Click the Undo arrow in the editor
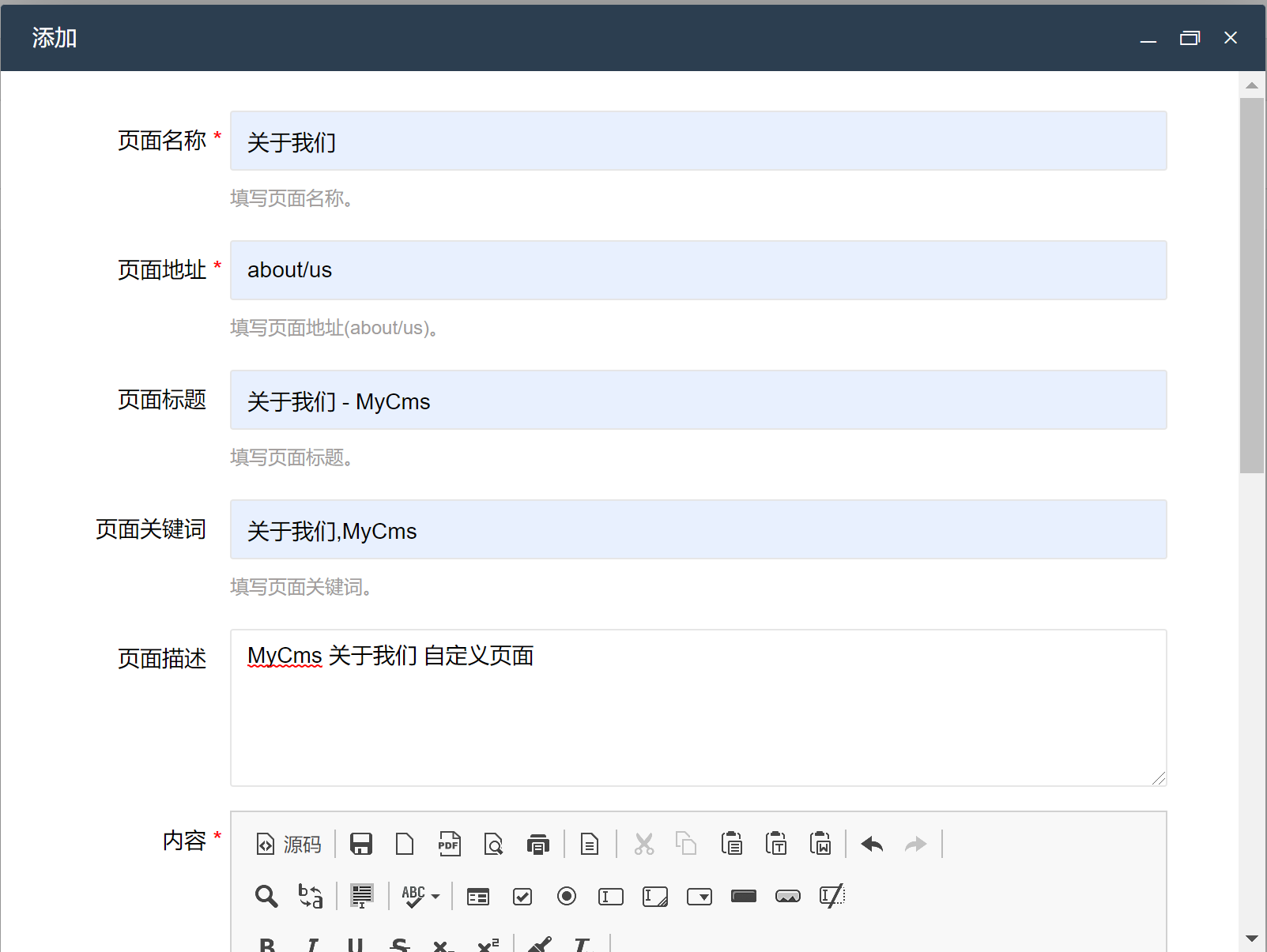 point(872,844)
